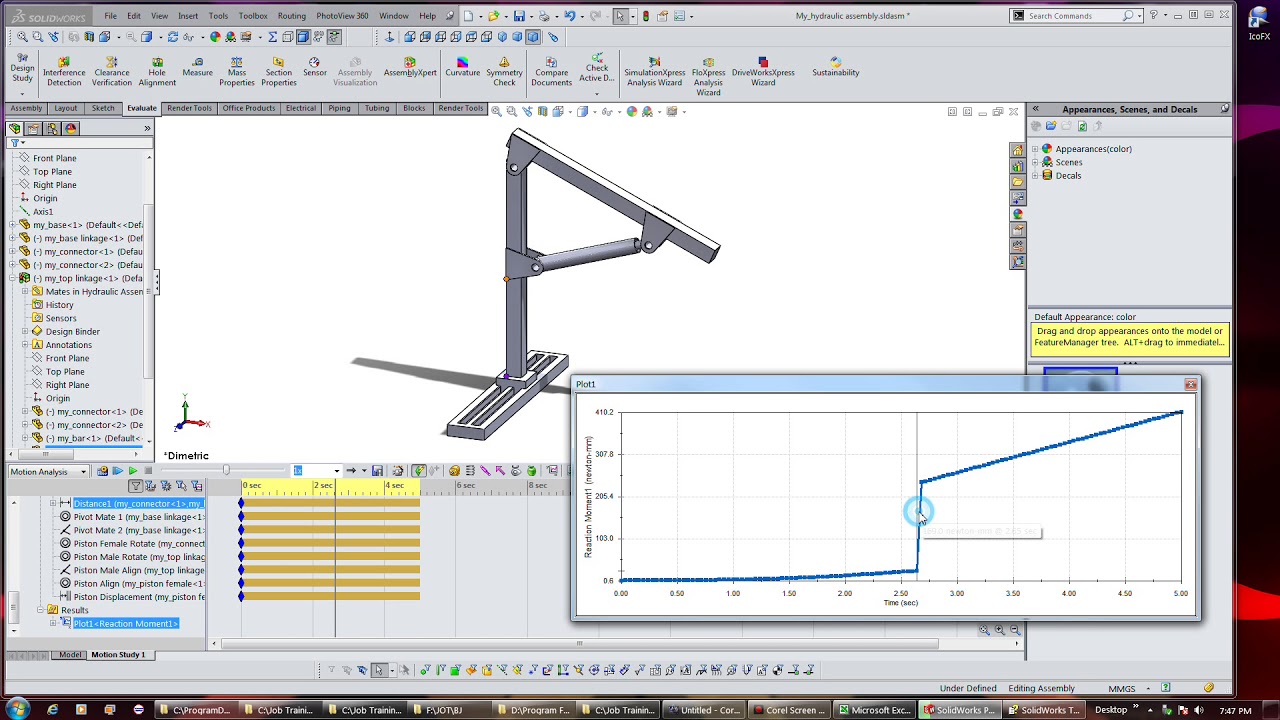Open Mass Properties
Image resolution: width=1280 pixels, height=720 pixels.
(237, 70)
